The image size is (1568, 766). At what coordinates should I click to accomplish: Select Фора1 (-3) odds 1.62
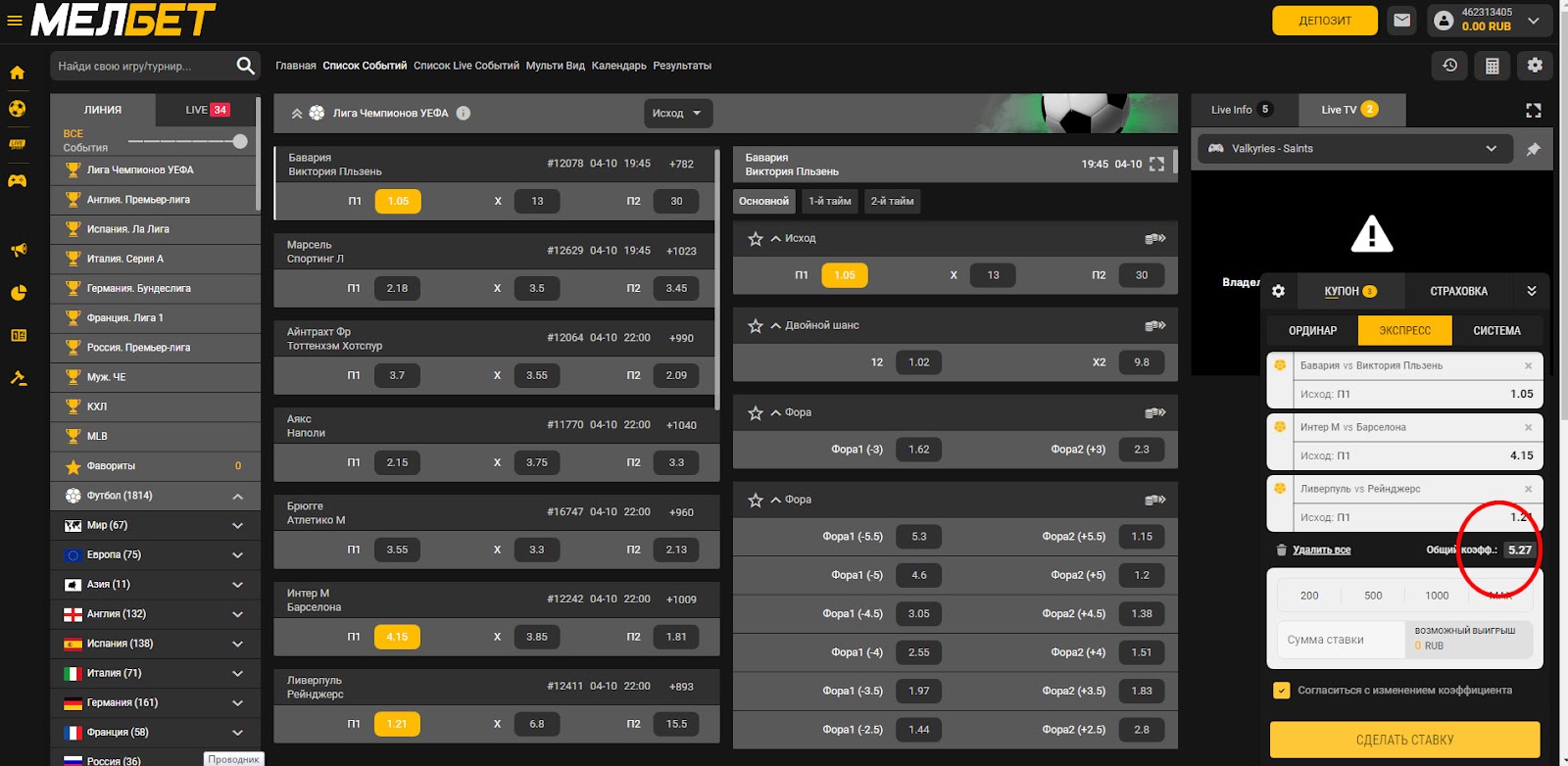918,450
